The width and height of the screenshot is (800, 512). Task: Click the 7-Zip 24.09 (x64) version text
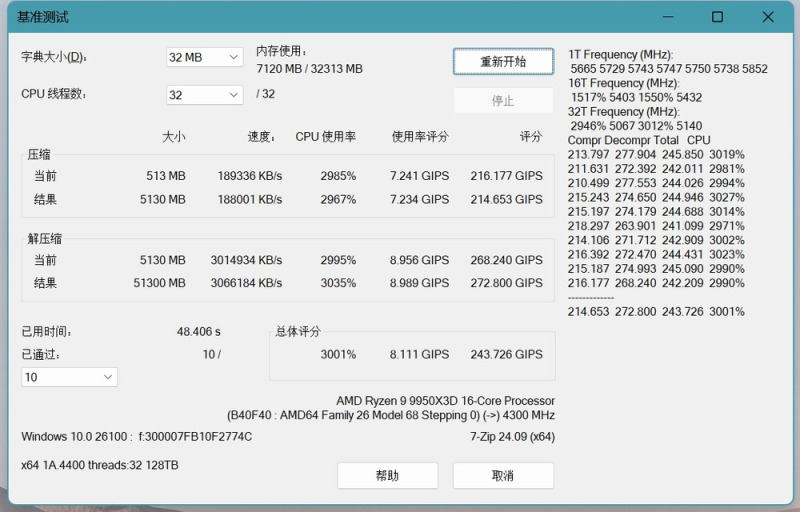(x=512, y=436)
